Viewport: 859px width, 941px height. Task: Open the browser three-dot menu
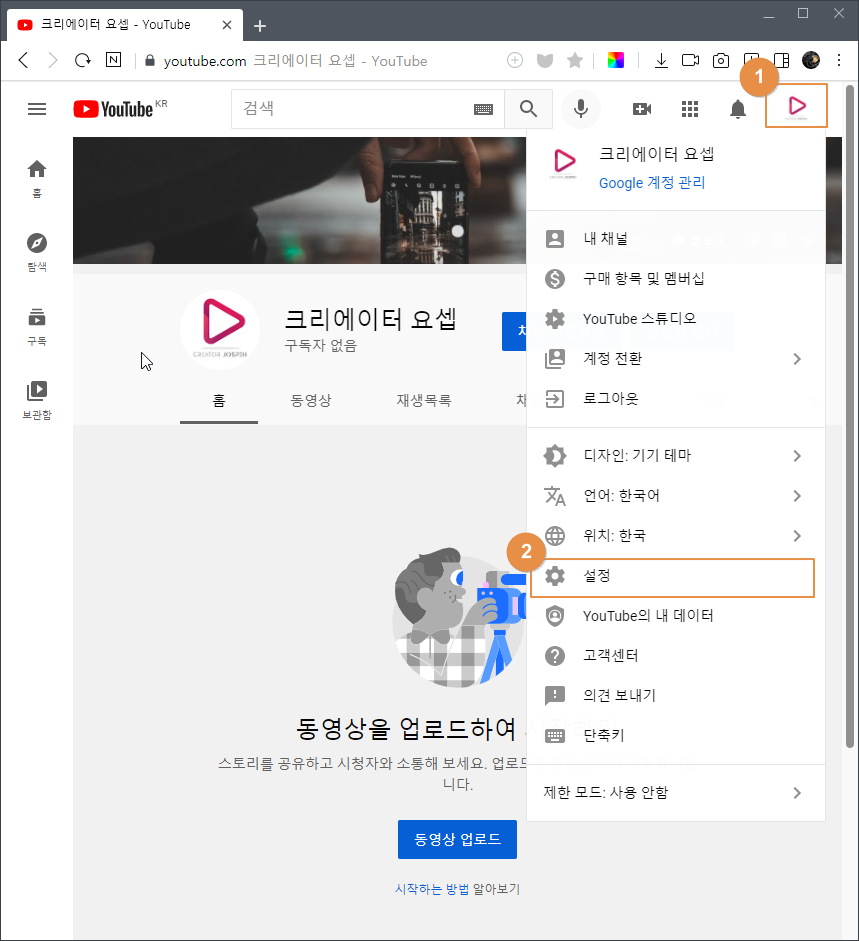839,60
